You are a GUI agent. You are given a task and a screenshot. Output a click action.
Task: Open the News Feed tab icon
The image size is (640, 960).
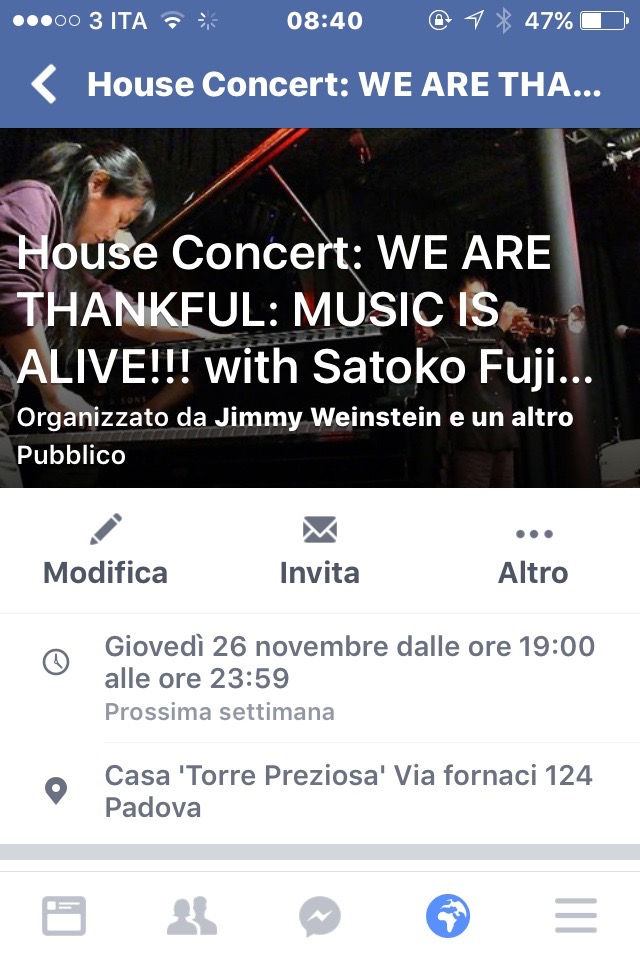click(x=64, y=916)
